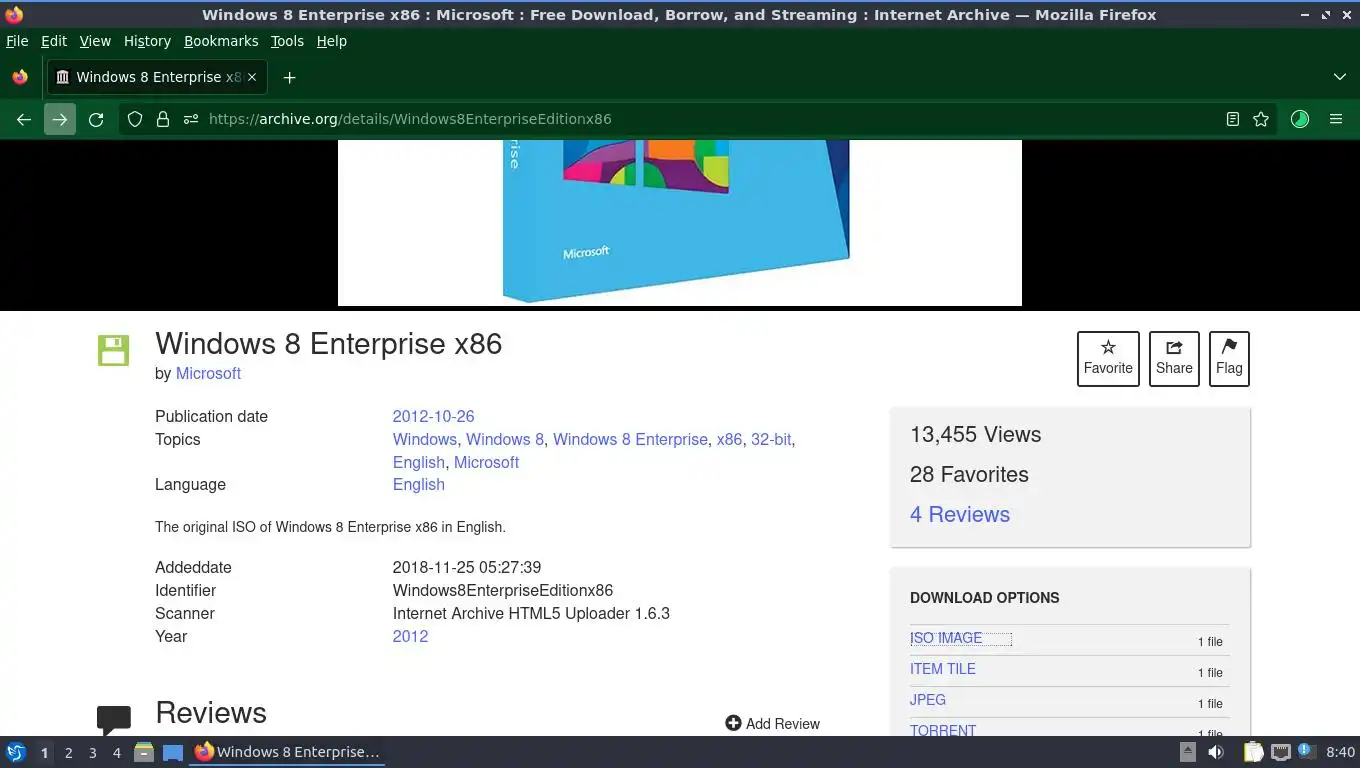
Task: Open the 32-bit topic link
Action: coord(771,439)
